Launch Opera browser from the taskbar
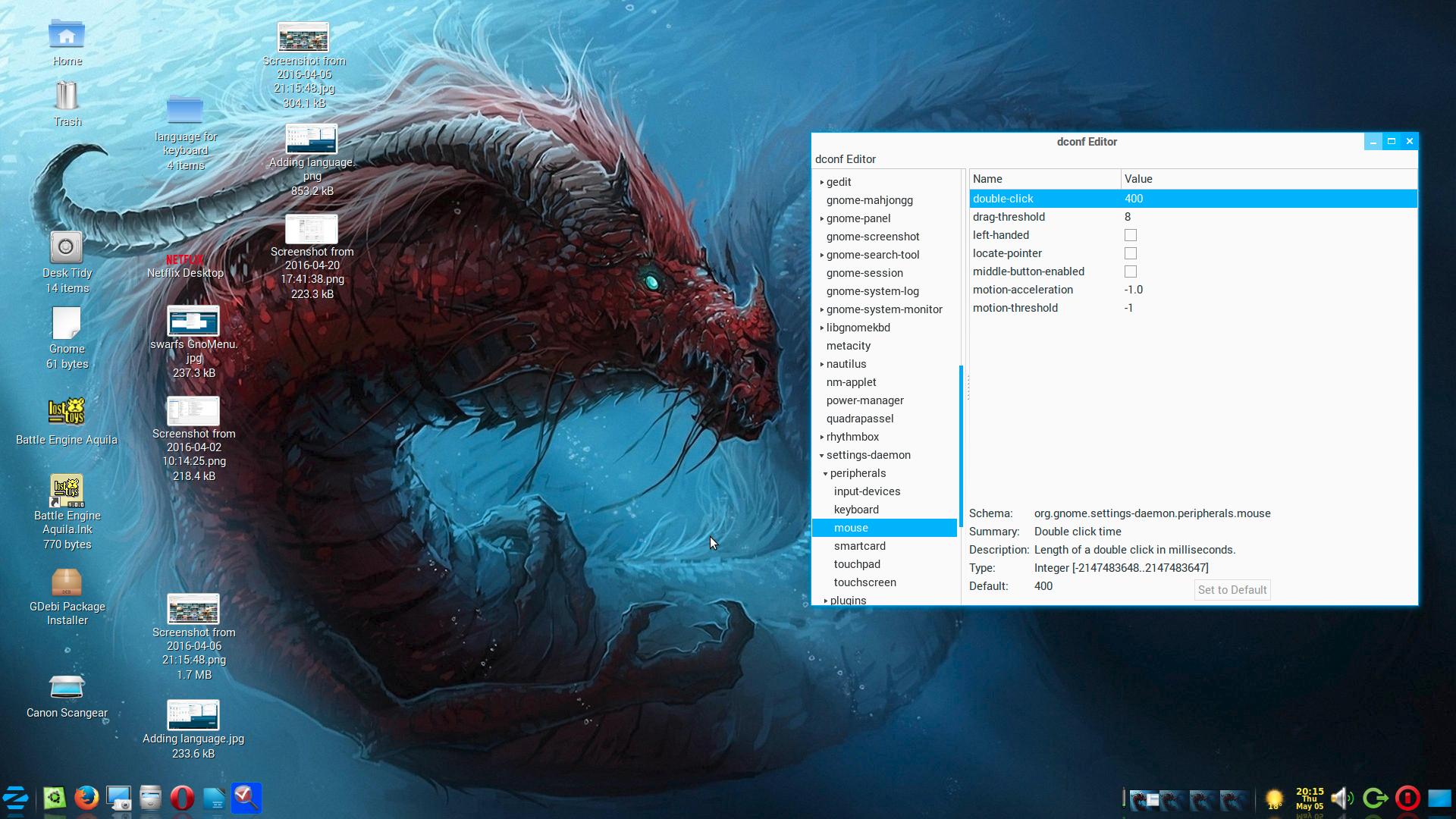Viewport: 1456px width, 819px height. pos(182,798)
